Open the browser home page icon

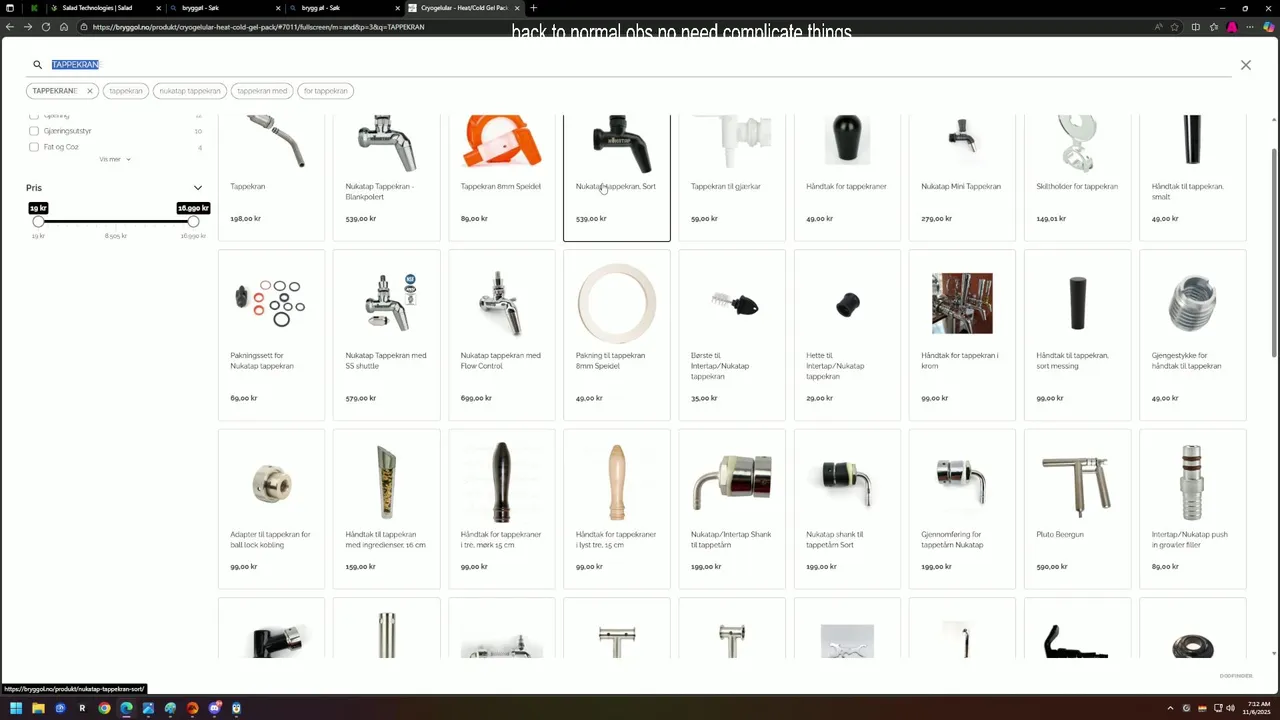click(64, 27)
